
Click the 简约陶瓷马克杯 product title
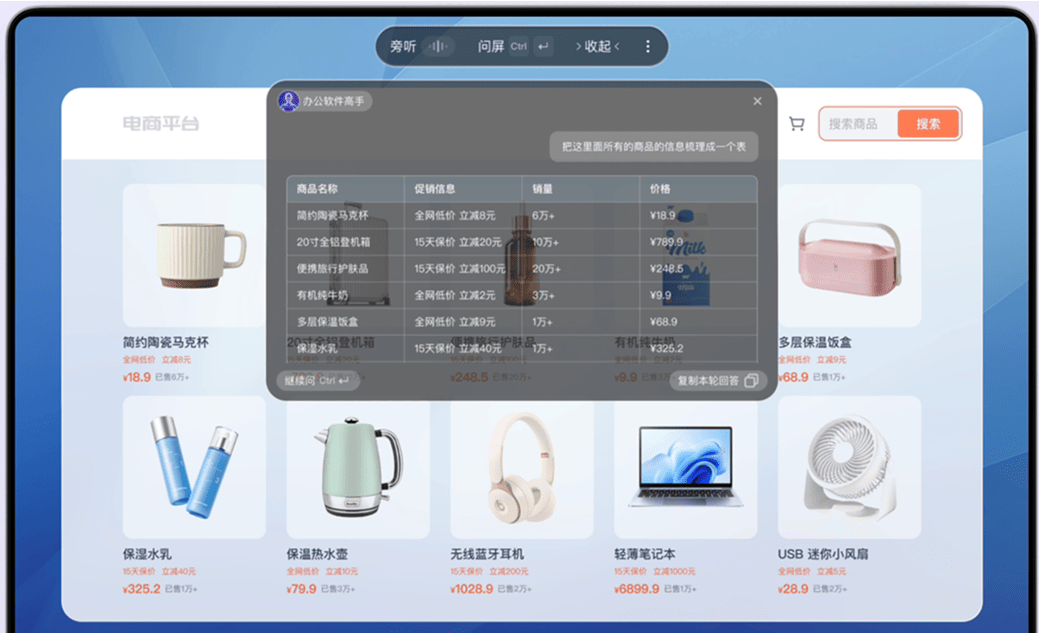[166, 342]
